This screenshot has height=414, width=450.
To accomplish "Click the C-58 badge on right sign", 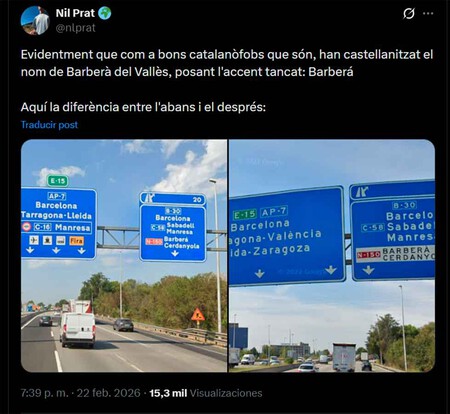I will point(373,228).
